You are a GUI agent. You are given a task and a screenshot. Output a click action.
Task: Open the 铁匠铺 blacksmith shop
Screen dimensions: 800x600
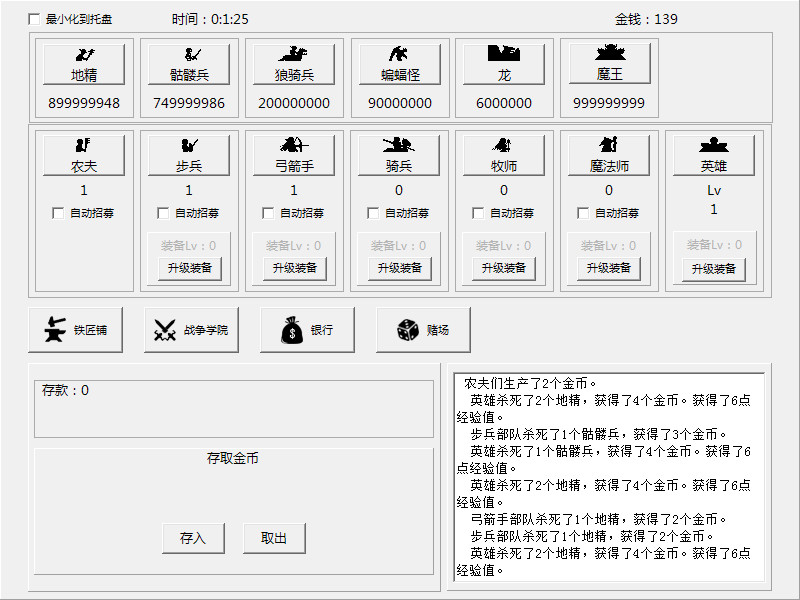pyautogui.click(x=76, y=330)
